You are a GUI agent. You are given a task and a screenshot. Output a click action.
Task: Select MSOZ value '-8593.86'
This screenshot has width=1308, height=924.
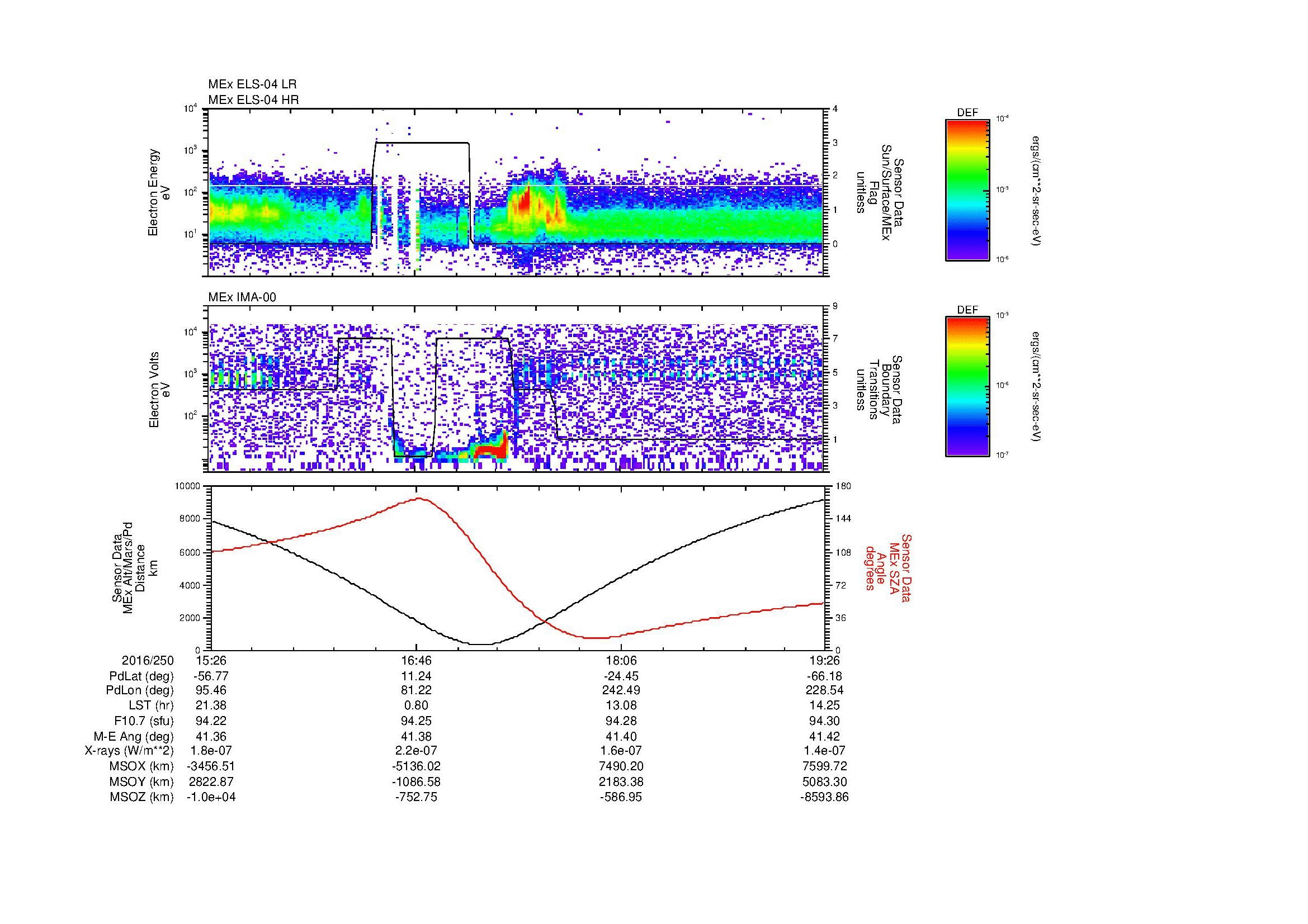(824, 797)
